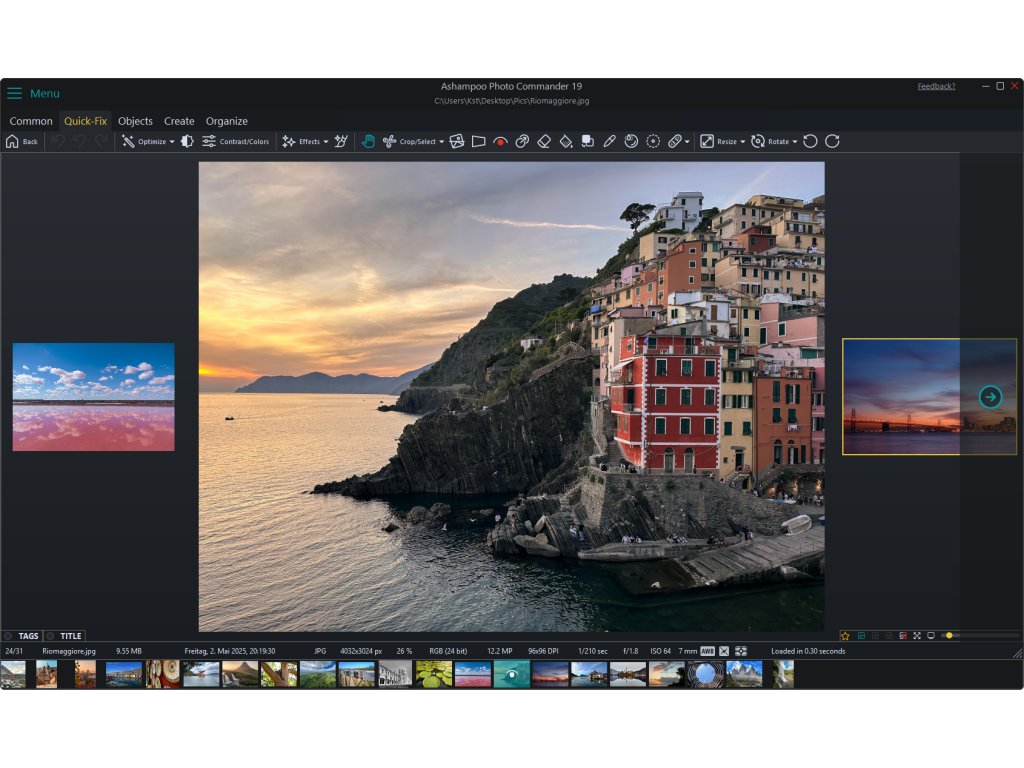Screen dimensions: 1024x768
Task: Toggle the TAGS radio option
Action: coord(8,636)
